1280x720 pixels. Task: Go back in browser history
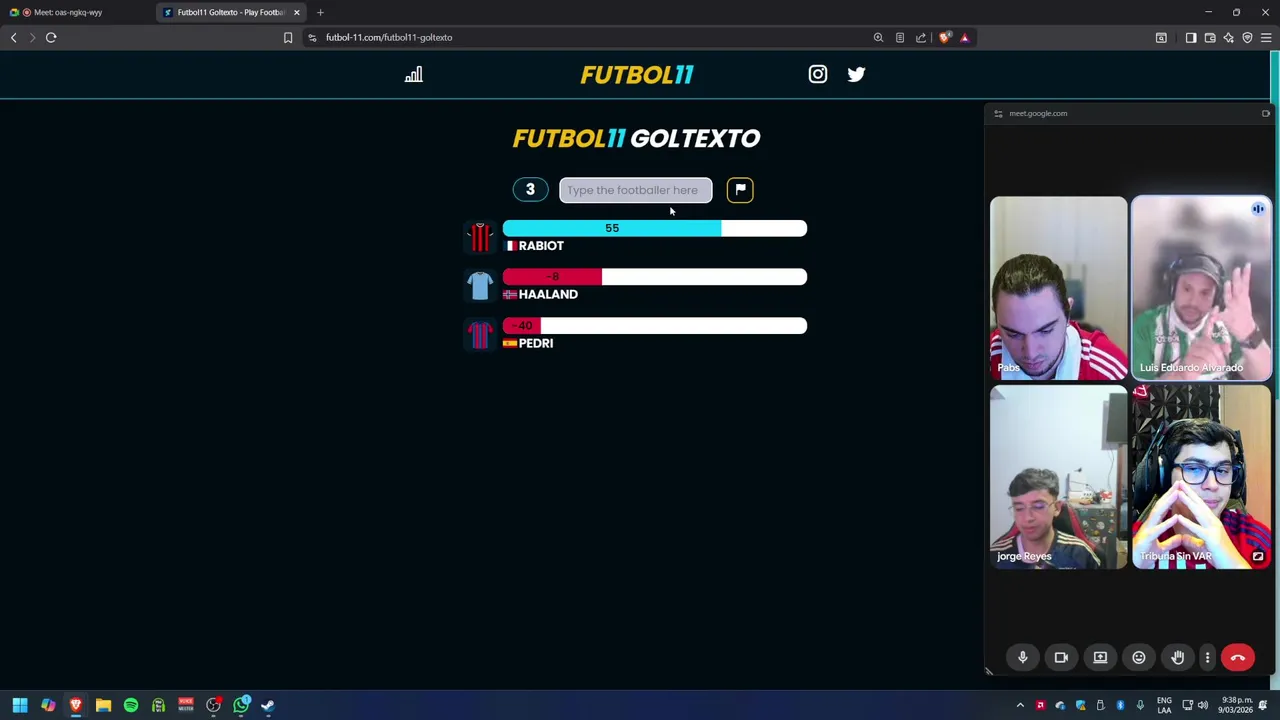[x=13, y=37]
